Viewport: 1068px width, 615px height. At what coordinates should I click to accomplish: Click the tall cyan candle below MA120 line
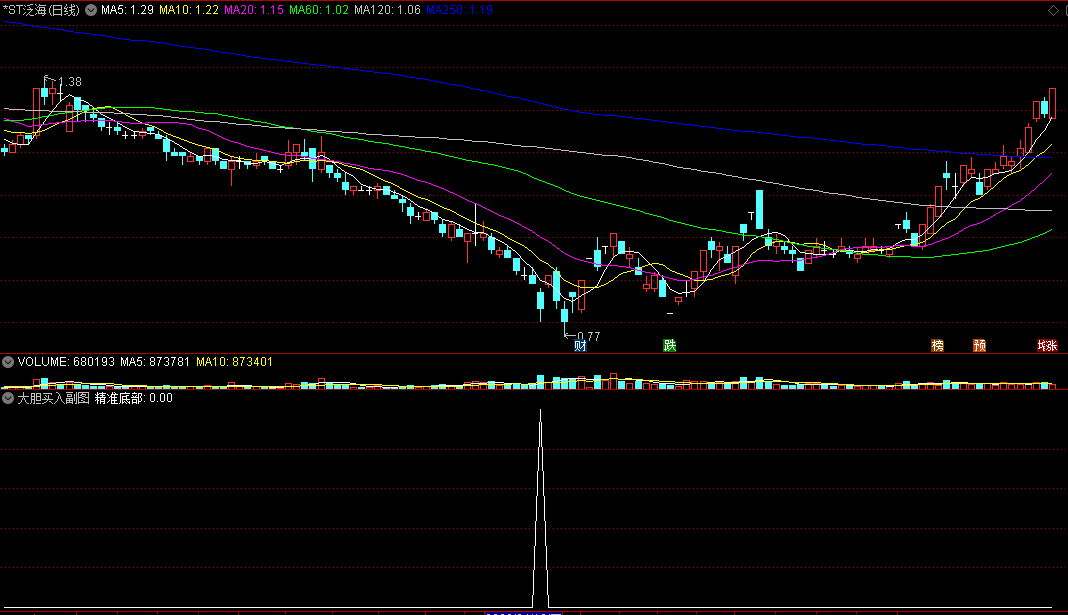(759, 210)
